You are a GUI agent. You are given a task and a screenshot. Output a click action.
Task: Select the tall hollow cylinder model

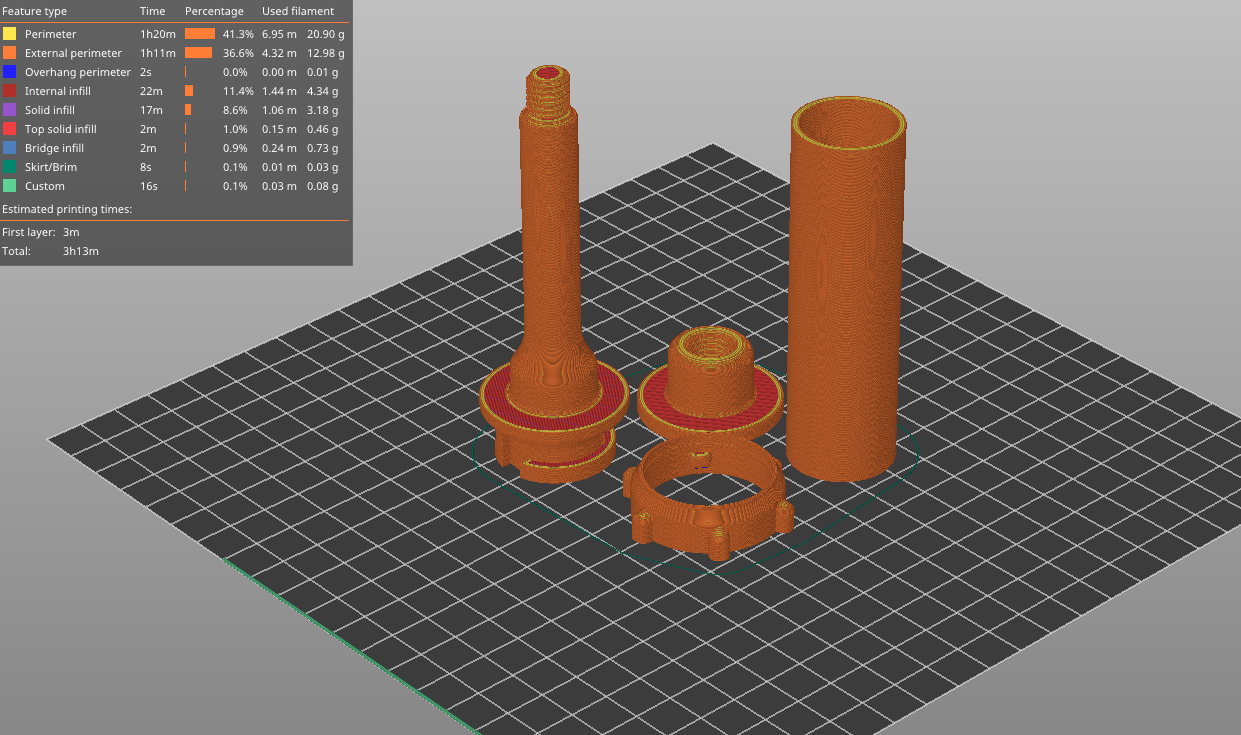[x=845, y=300]
